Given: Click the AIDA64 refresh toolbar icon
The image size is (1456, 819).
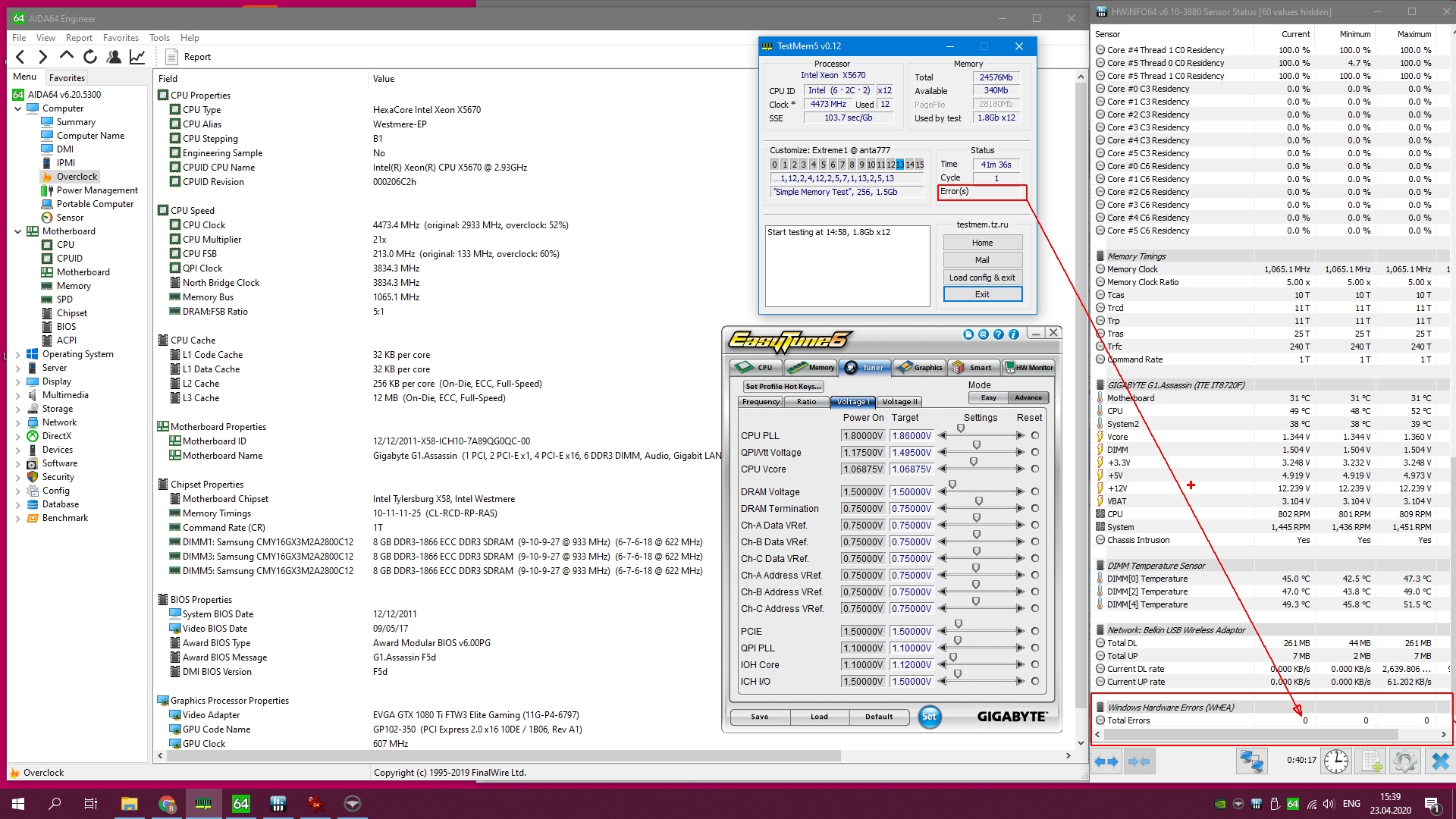Looking at the screenshot, I should point(90,57).
